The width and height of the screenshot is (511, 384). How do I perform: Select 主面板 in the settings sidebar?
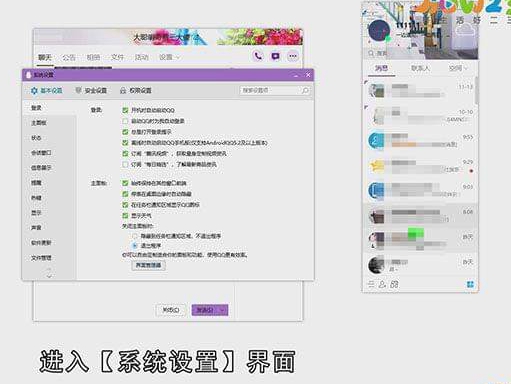click(39, 123)
